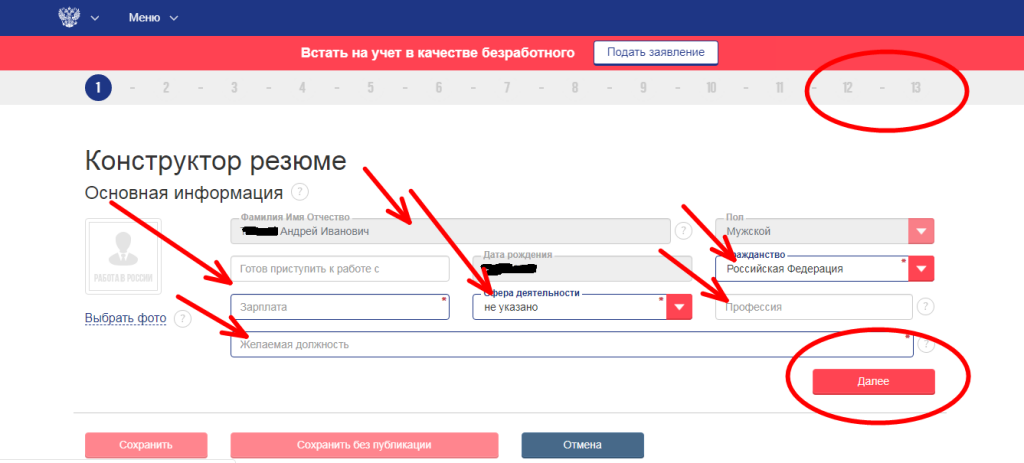The height and width of the screenshot is (463, 1024).
Task: Open help icon next to Профессия field
Action: (x=926, y=307)
